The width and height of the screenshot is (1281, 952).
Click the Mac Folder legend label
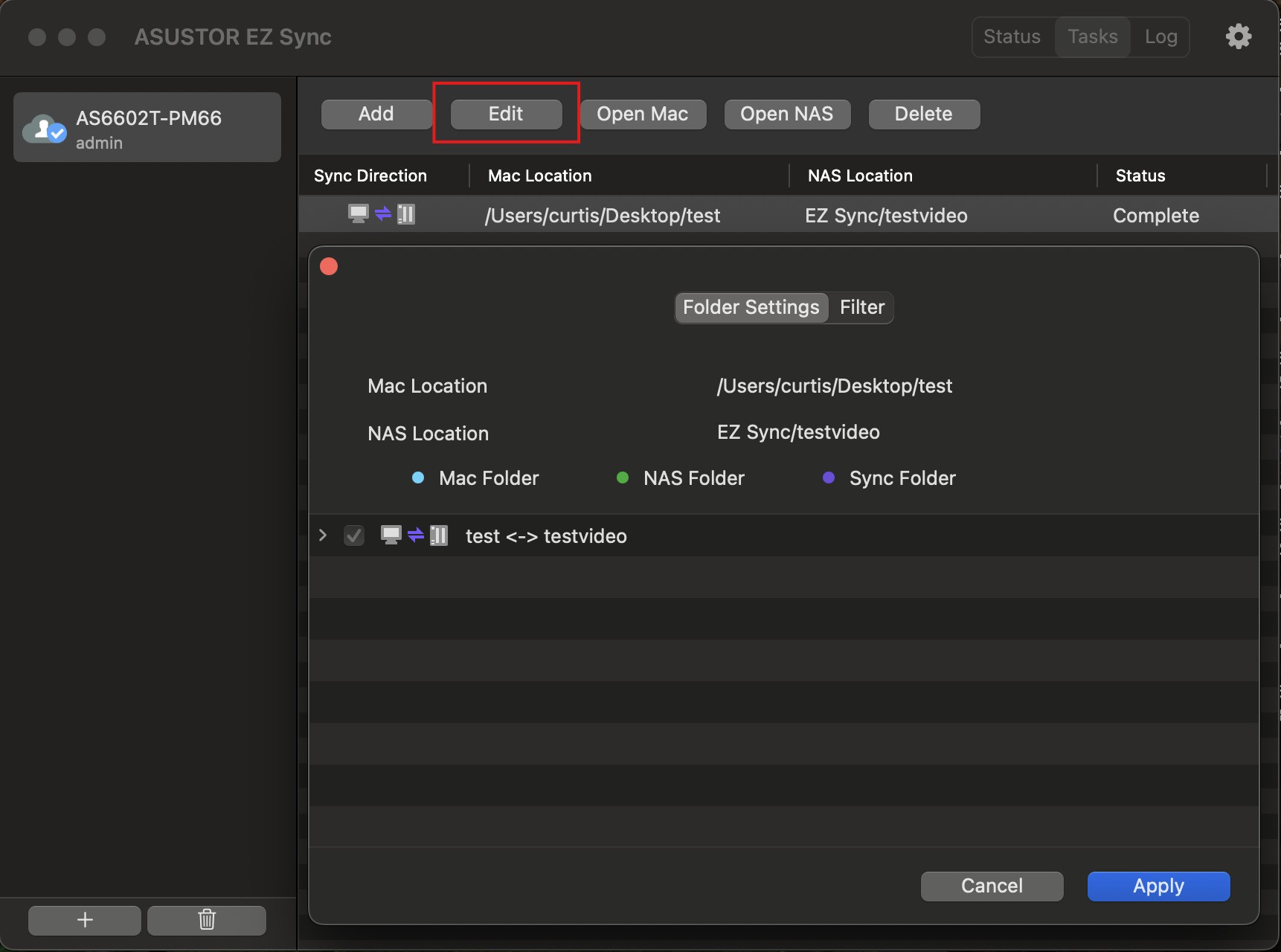pos(489,478)
